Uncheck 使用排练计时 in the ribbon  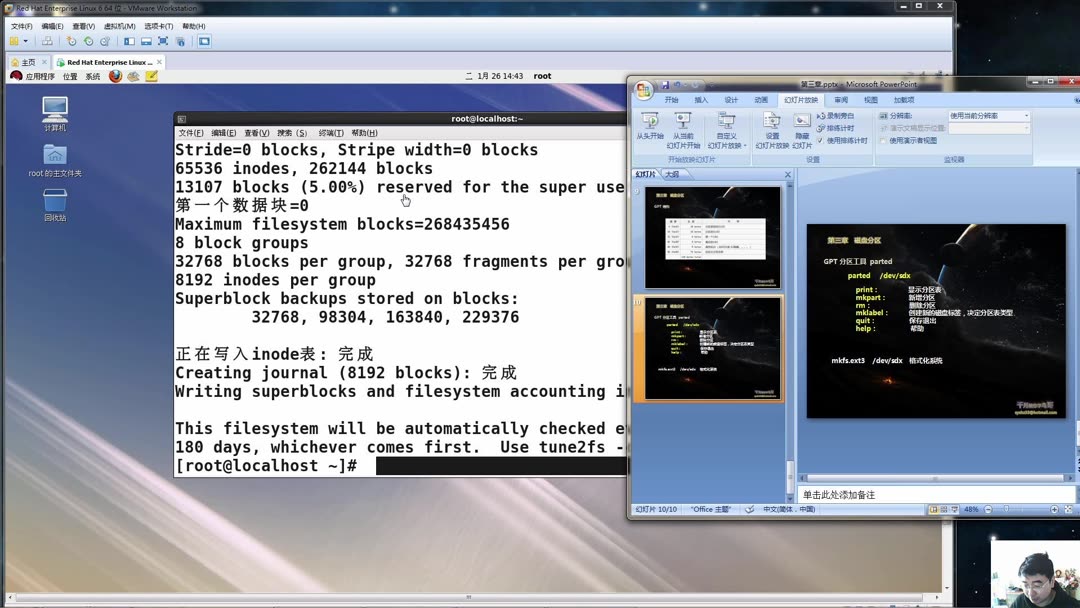[821, 140]
